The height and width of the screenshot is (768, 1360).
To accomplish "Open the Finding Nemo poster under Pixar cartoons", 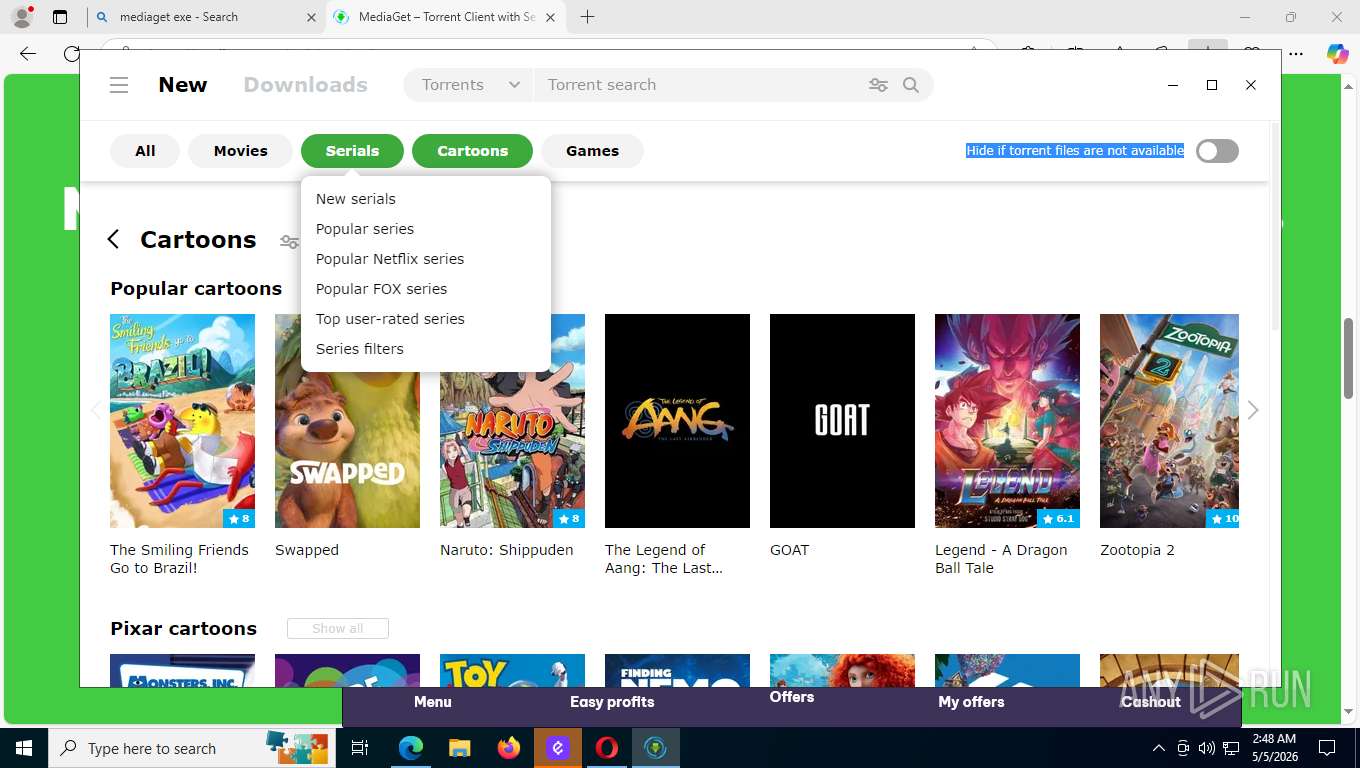I will click(677, 670).
